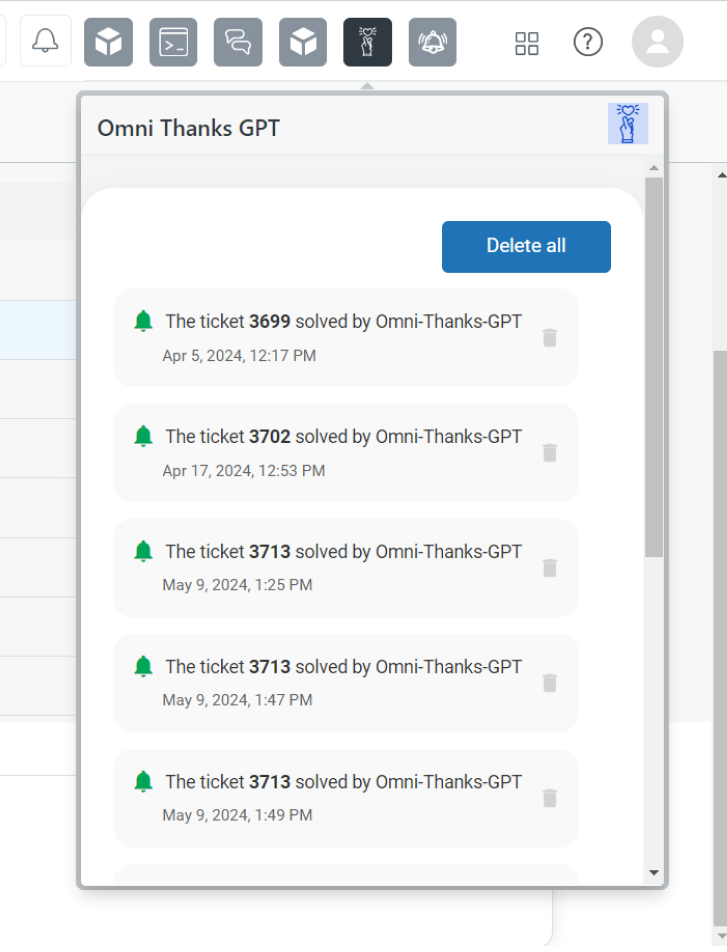This screenshot has height=952, width=727.
Task: Click the panel scrollbar down arrow
Action: tap(654, 873)
